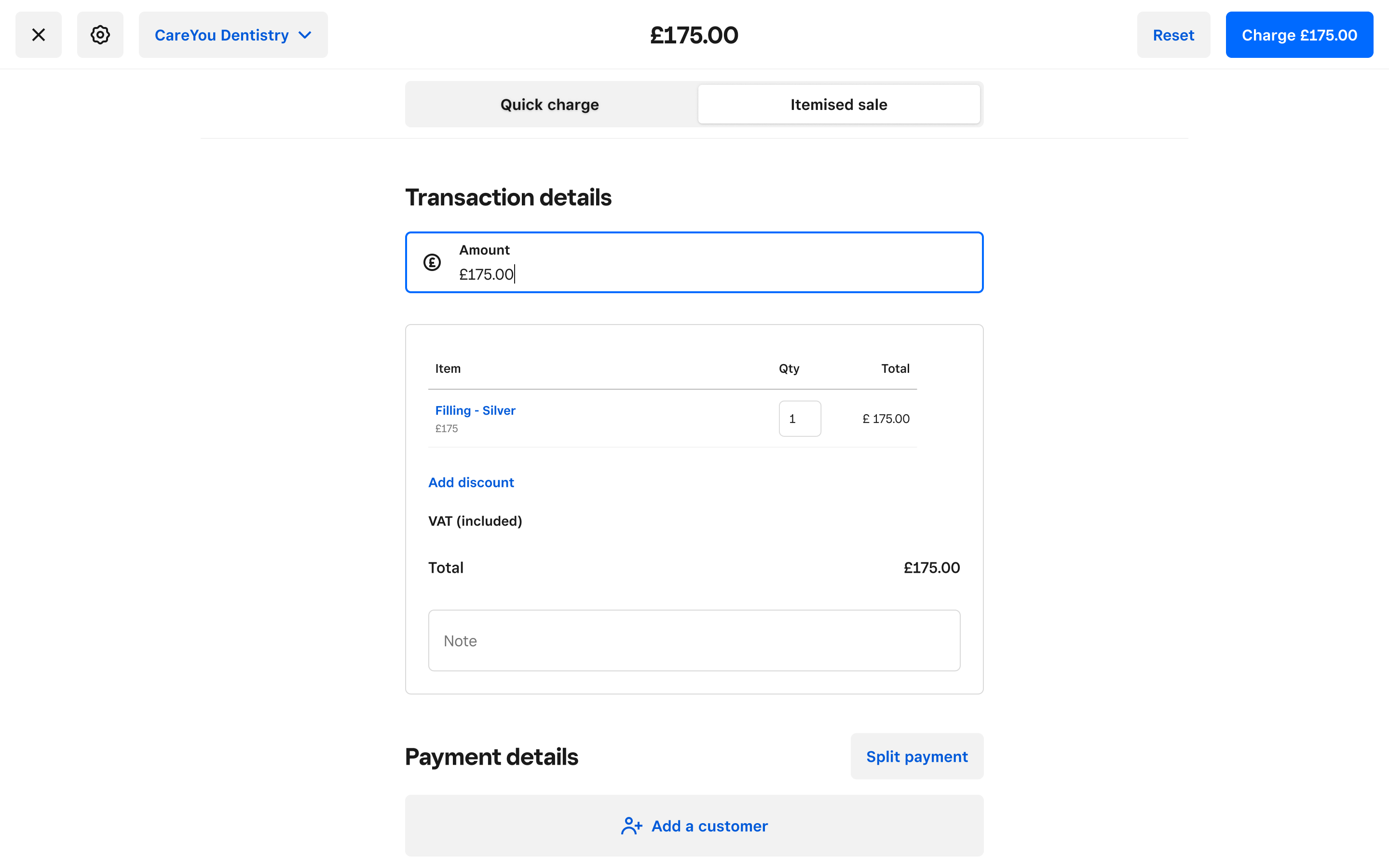The width and height of the screenshot is (1389, 868).
Task: Select the Itemised sale tab
Action: pos(838,104)
